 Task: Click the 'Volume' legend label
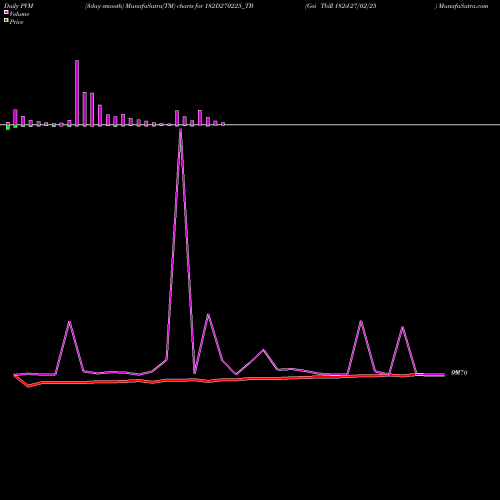click(x=19, y=14)
